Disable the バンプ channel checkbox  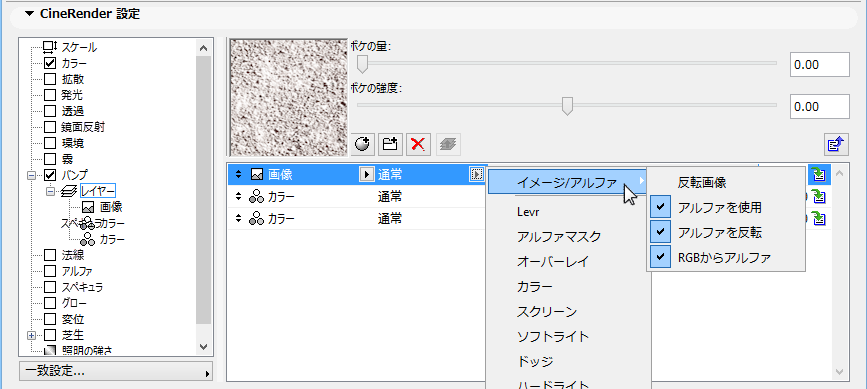tap(50, 175)
